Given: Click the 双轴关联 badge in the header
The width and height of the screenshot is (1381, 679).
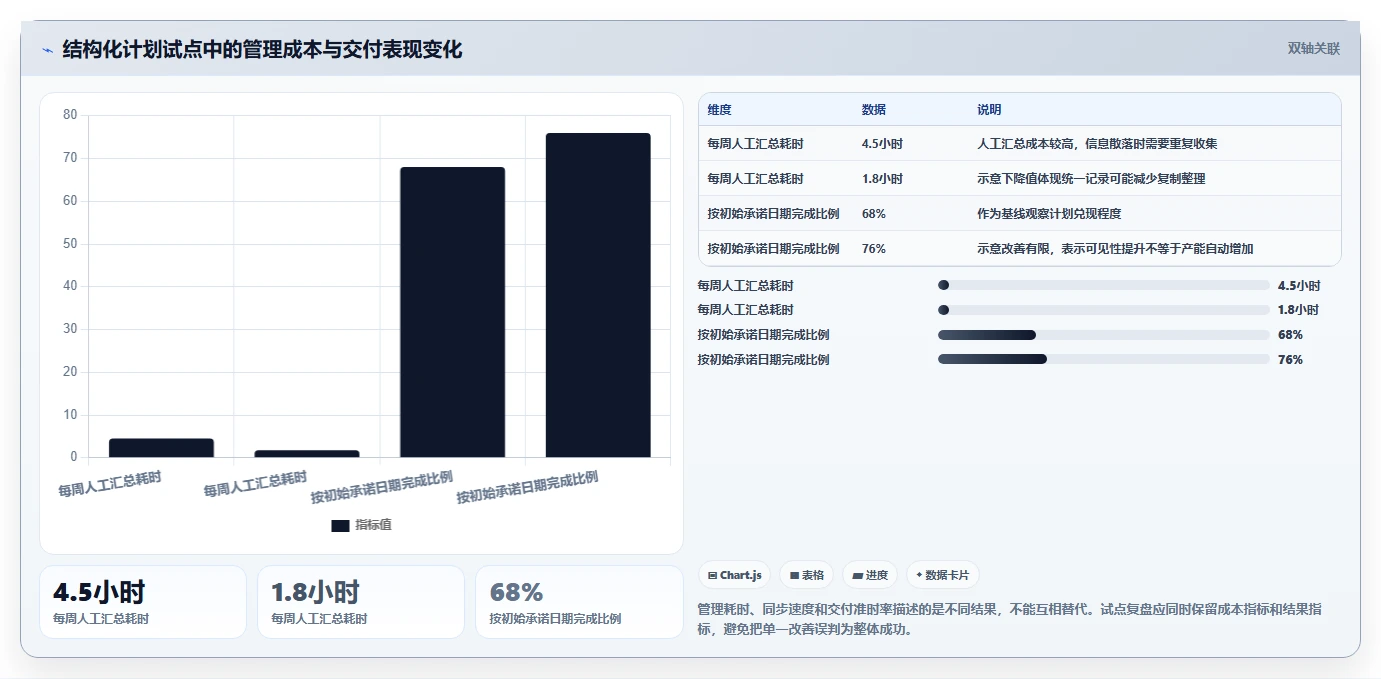Looking at the screenshot, I should pyautogui.click(x=1313, y=48).
